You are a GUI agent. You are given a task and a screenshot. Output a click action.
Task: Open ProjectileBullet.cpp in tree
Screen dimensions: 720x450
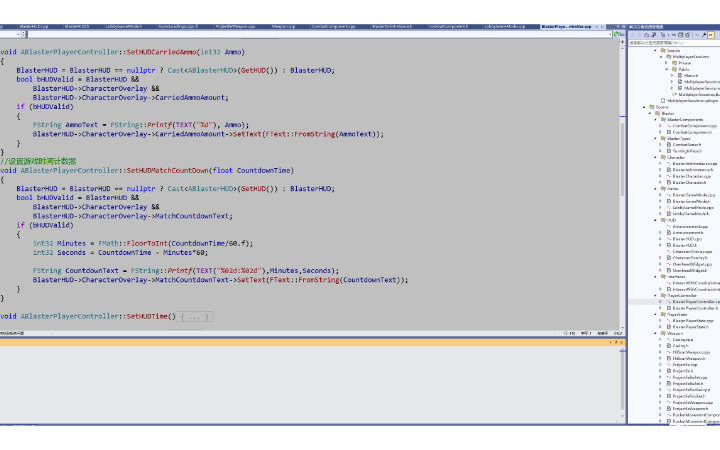tap(690, 377)
